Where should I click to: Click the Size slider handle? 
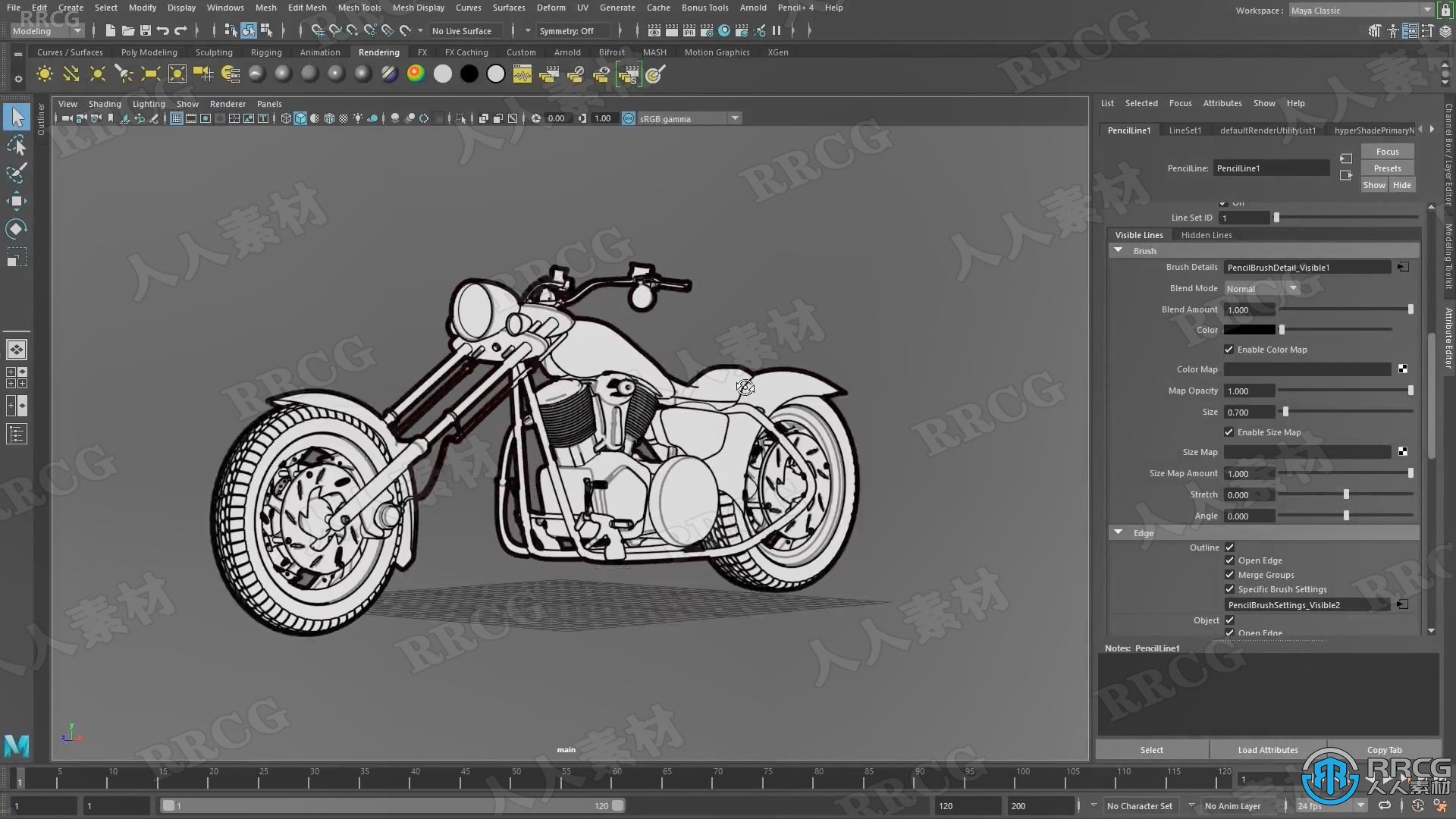point(1285,412)
